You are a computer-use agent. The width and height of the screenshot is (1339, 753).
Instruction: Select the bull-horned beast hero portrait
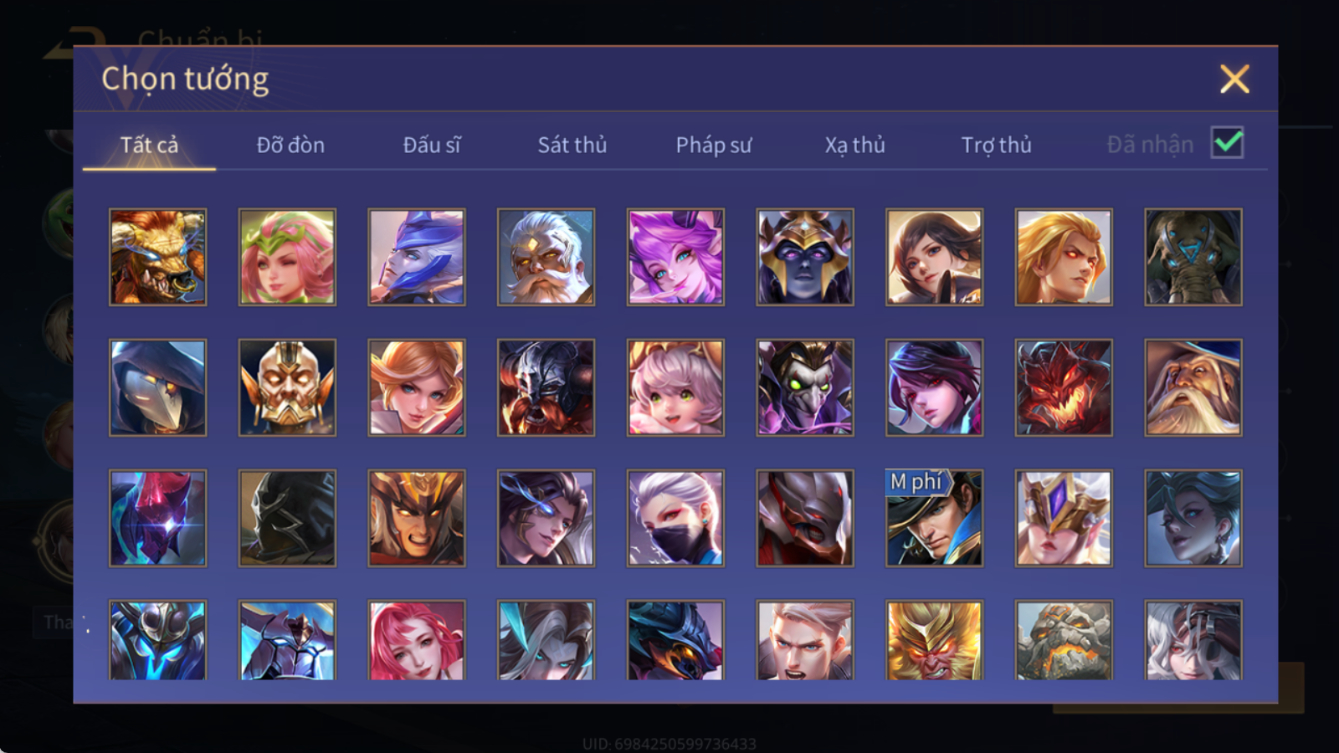[158, 257]
